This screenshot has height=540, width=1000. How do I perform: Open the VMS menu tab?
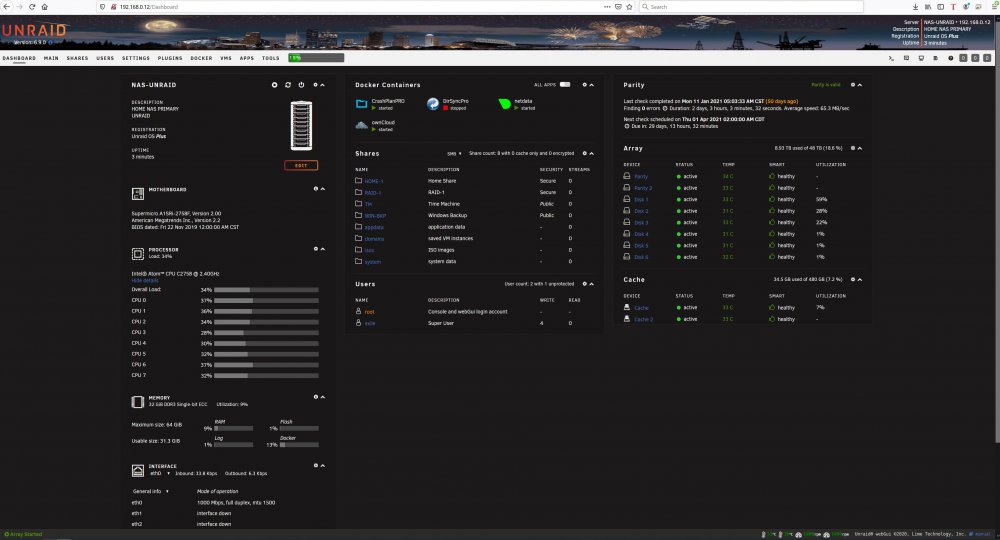pos(226,58)
